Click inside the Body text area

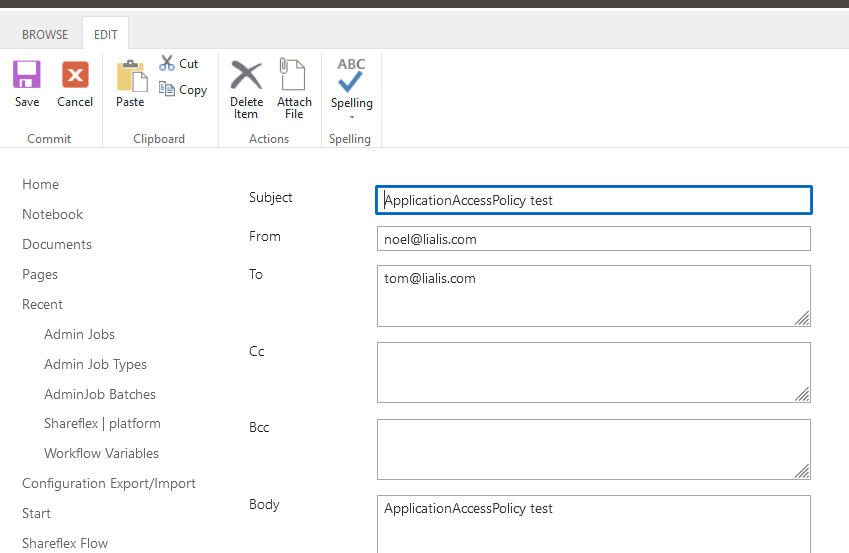(x=594, y=524)
